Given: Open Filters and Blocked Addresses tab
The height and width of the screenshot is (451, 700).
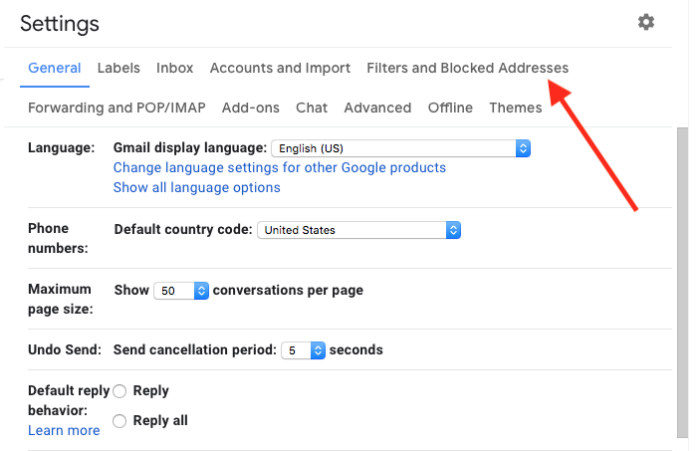Looking at the screenshot, I should (467, 68).
